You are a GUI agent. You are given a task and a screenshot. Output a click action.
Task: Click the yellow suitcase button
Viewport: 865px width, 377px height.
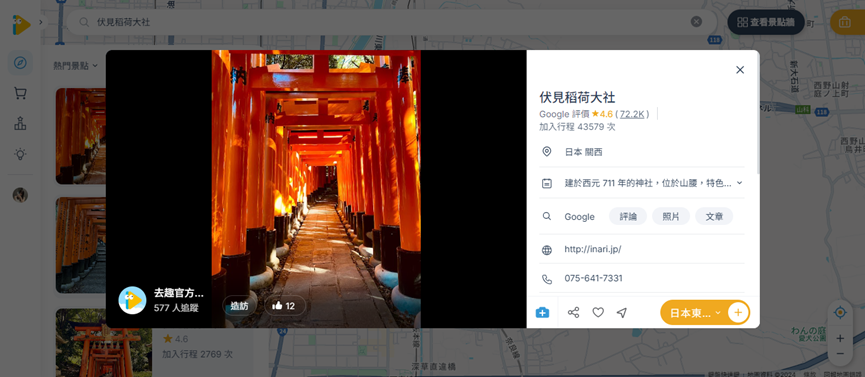click(847, 22)
